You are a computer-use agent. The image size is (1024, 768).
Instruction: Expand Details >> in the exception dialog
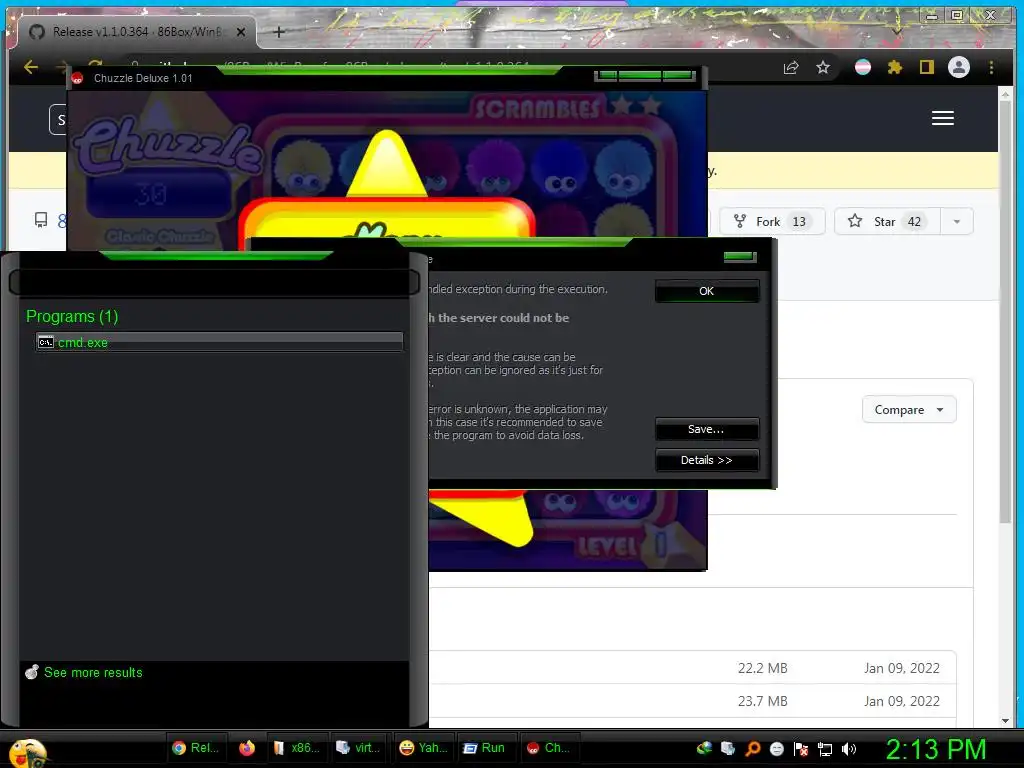point(707,460)
